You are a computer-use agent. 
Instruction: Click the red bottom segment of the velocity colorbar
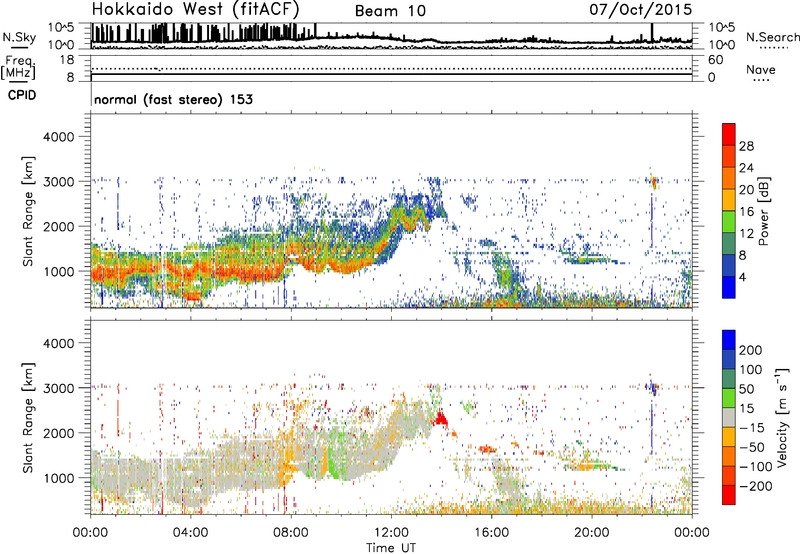(729, 495)
